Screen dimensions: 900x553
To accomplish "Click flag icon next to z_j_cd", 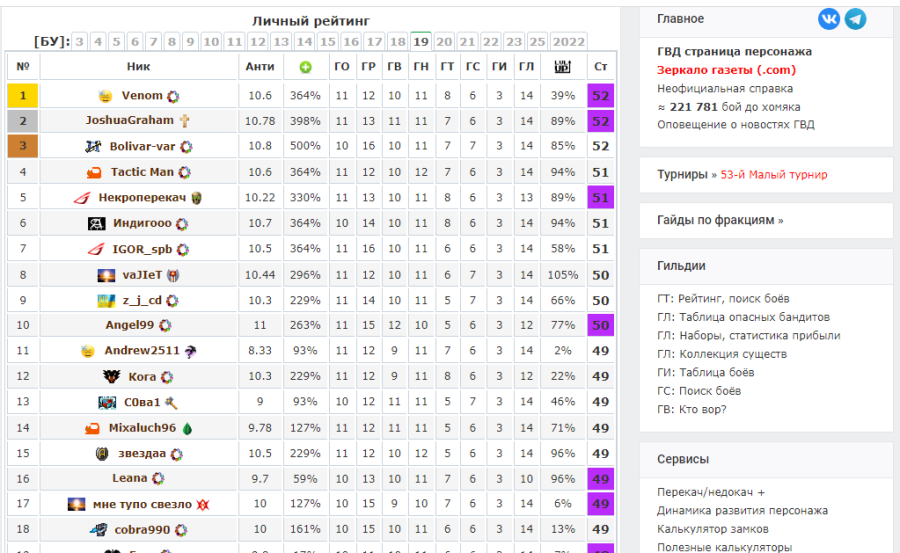I will pyautogui.click(x=106, y=300).
